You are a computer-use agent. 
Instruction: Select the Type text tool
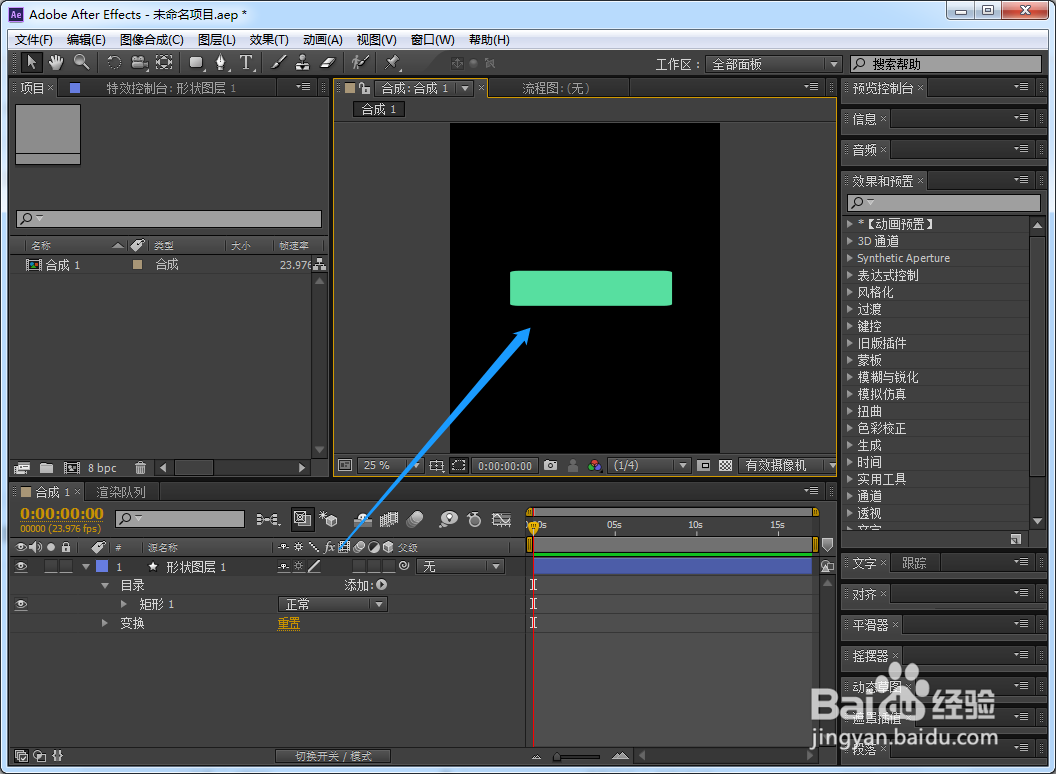[x=246, y=63]
